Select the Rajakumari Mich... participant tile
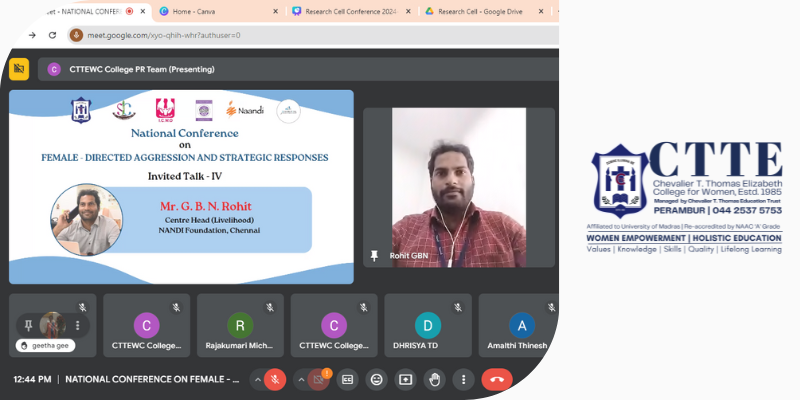This screenshot has height=400, width=800. [x=240, y=325]
